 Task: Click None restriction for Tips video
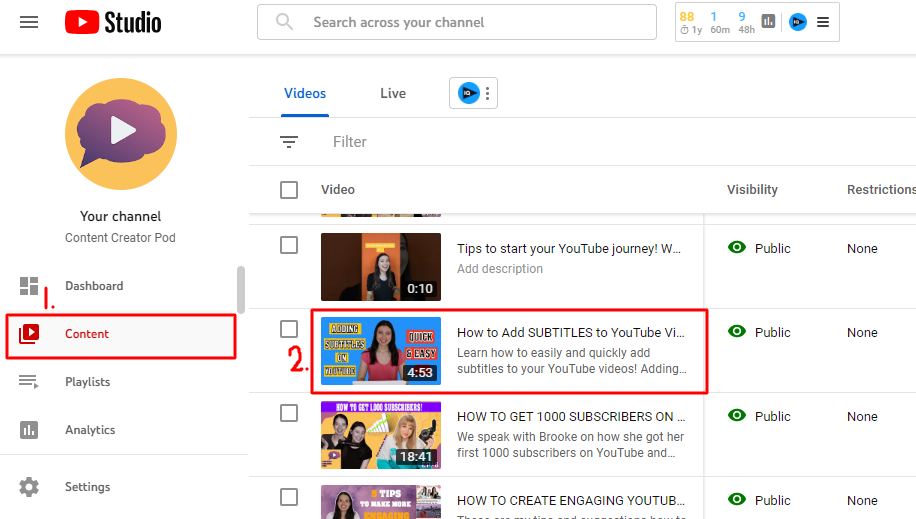point(862,248)
